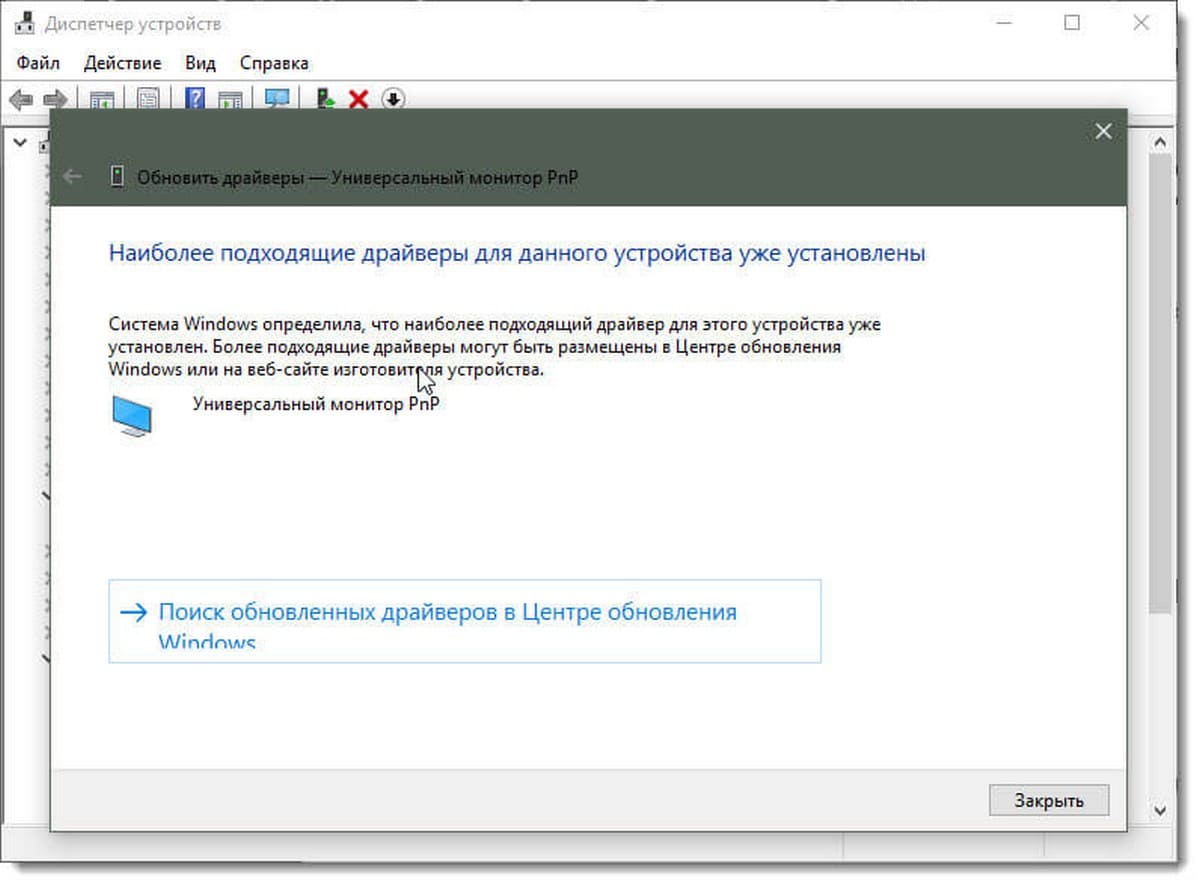This screenshot has height=885, width=1200.
Task: Click the scrollbar down arrow at bottom right
Action: (1160, 810)
